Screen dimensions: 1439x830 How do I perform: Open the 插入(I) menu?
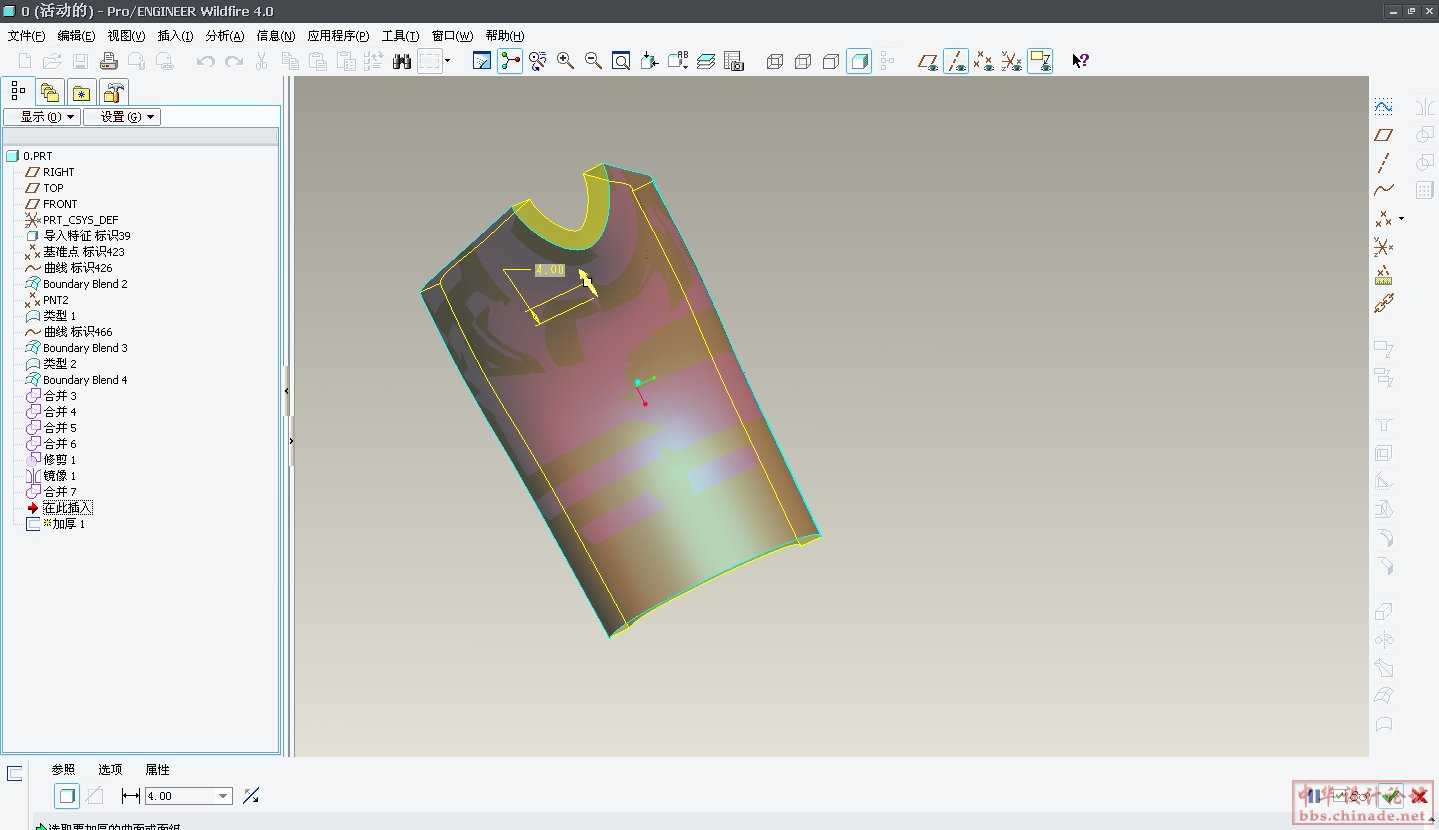[175, 36]
